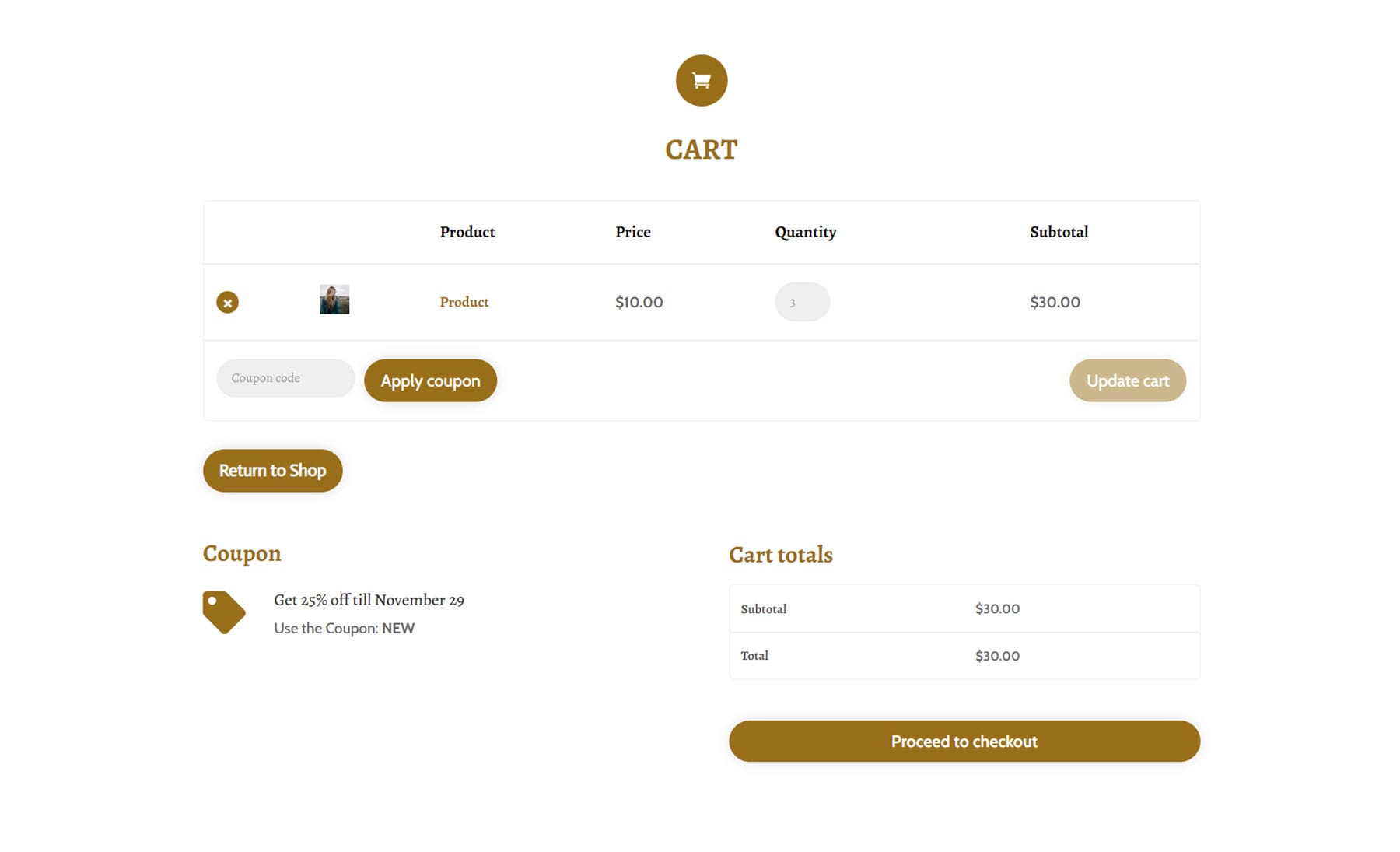Click the Price column header
Image resolution: width=1400 pixels, height=852 pixels.
coord(632,231)
